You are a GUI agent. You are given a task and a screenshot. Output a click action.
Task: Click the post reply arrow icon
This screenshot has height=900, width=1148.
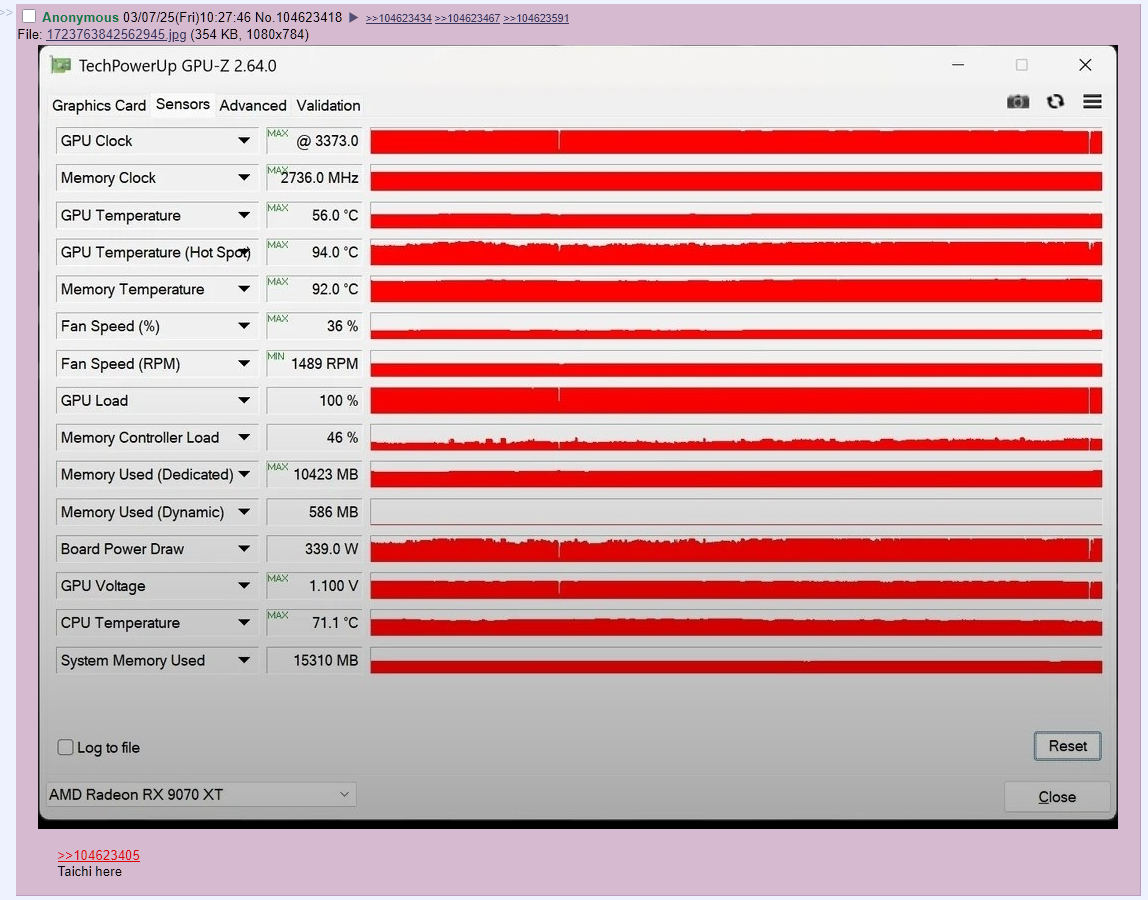click(x=354, y=18)
